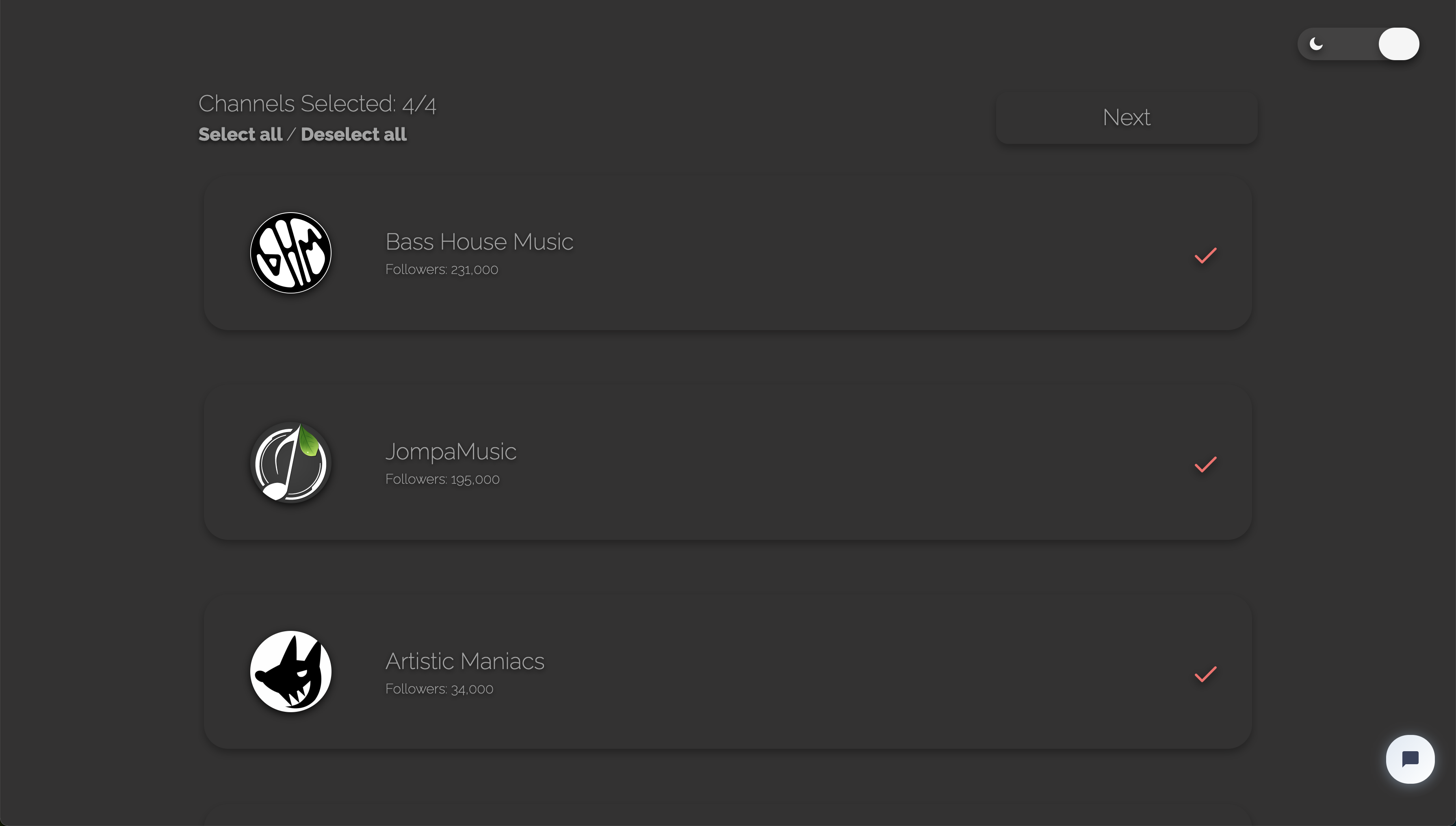Click the Followers: 195,000 text

(442, 479)
